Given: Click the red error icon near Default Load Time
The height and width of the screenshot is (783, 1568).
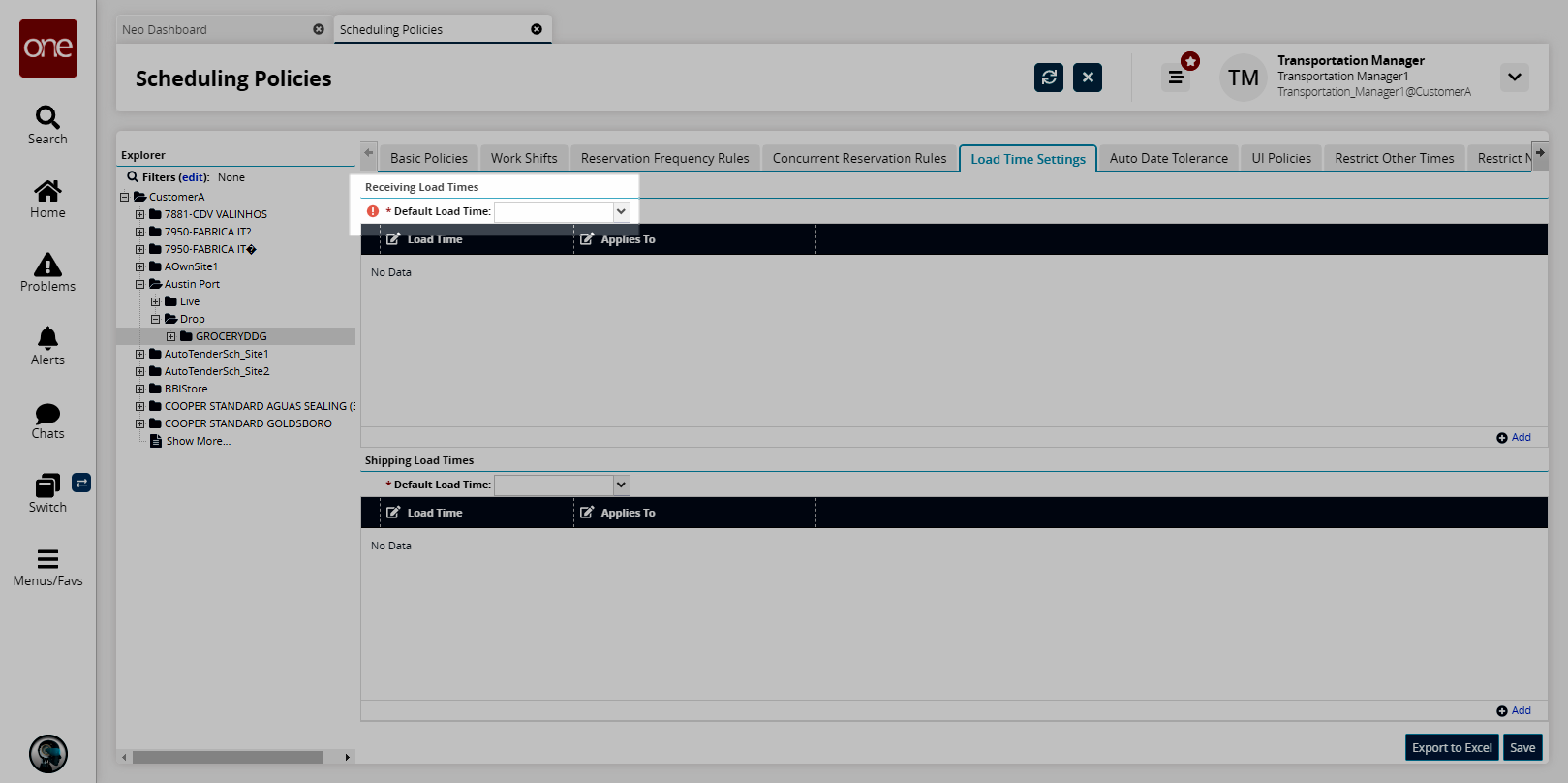Looking at the screenshot, I should coord(373,211).
